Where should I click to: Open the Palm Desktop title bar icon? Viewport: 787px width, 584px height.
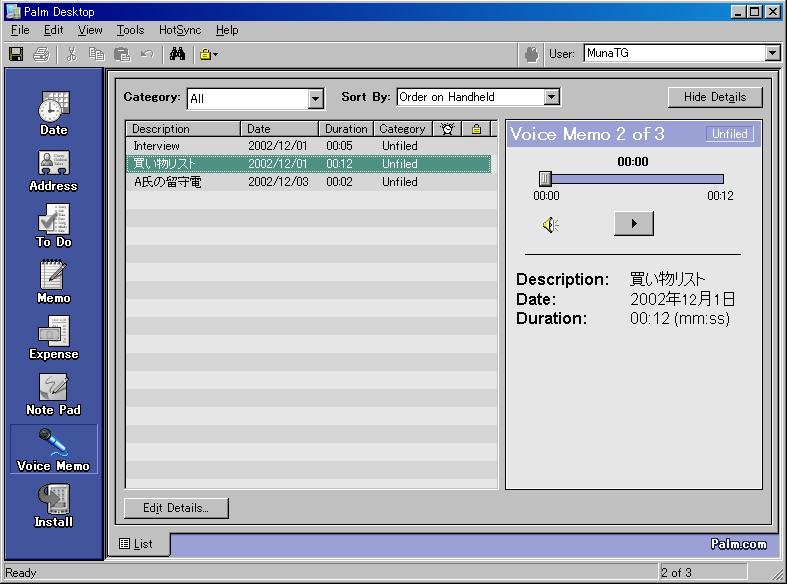[13, 11]
